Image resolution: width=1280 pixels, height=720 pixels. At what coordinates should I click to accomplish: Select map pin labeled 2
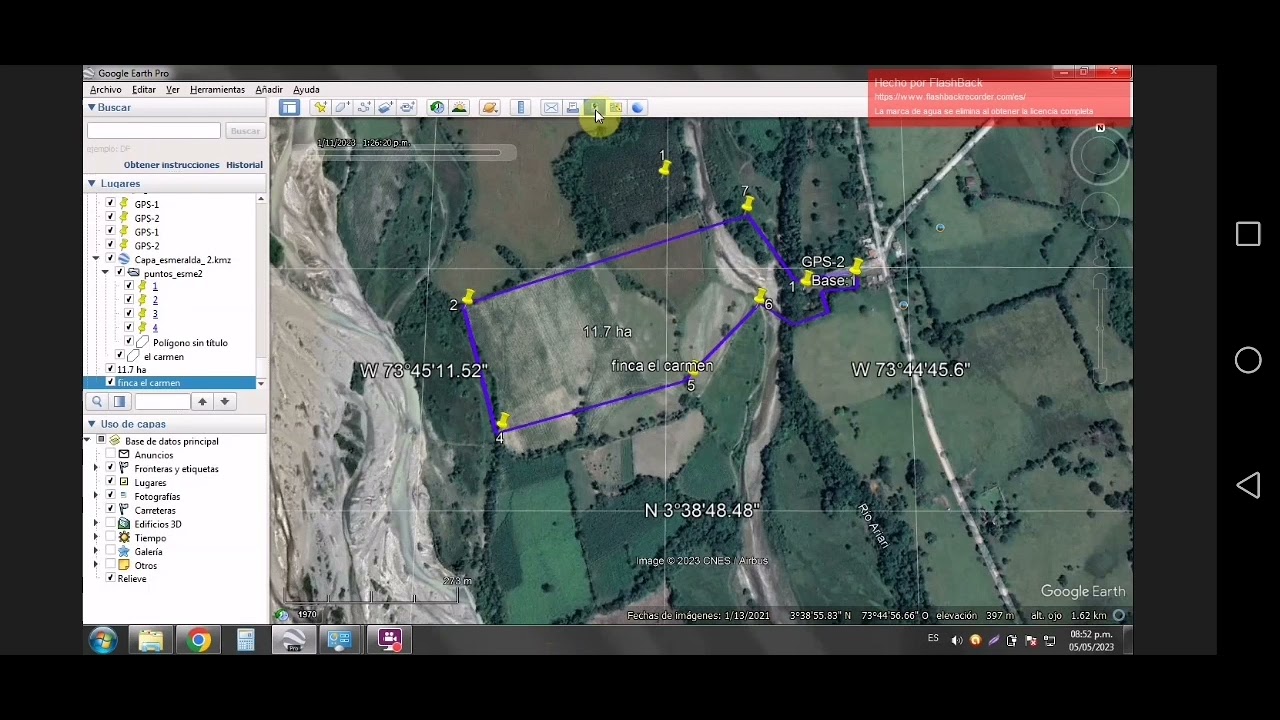click(x=468, y=297)
